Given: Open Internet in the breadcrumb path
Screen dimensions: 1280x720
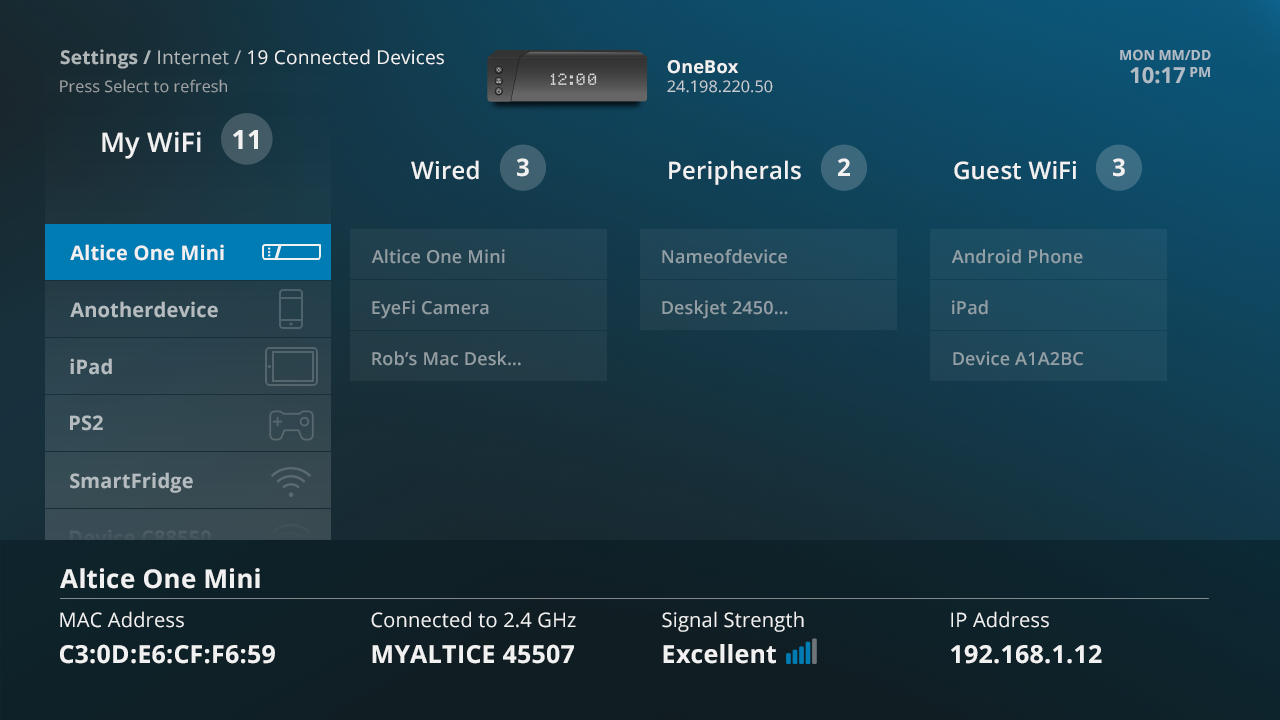Looking at the screenshot, I should 192,58.
